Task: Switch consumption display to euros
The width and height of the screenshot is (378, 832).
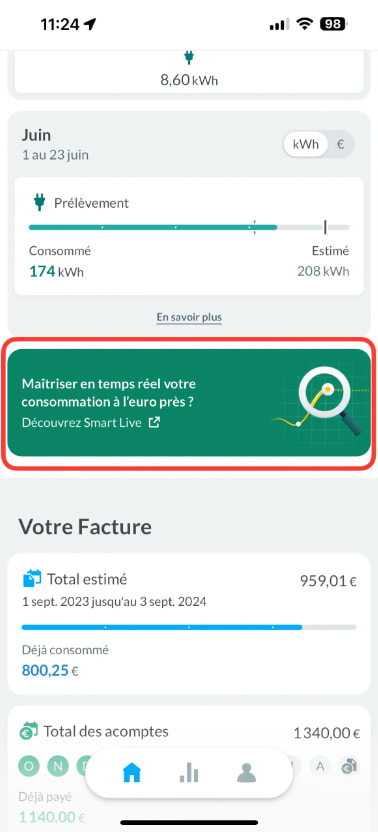Action: click(340, 144)
